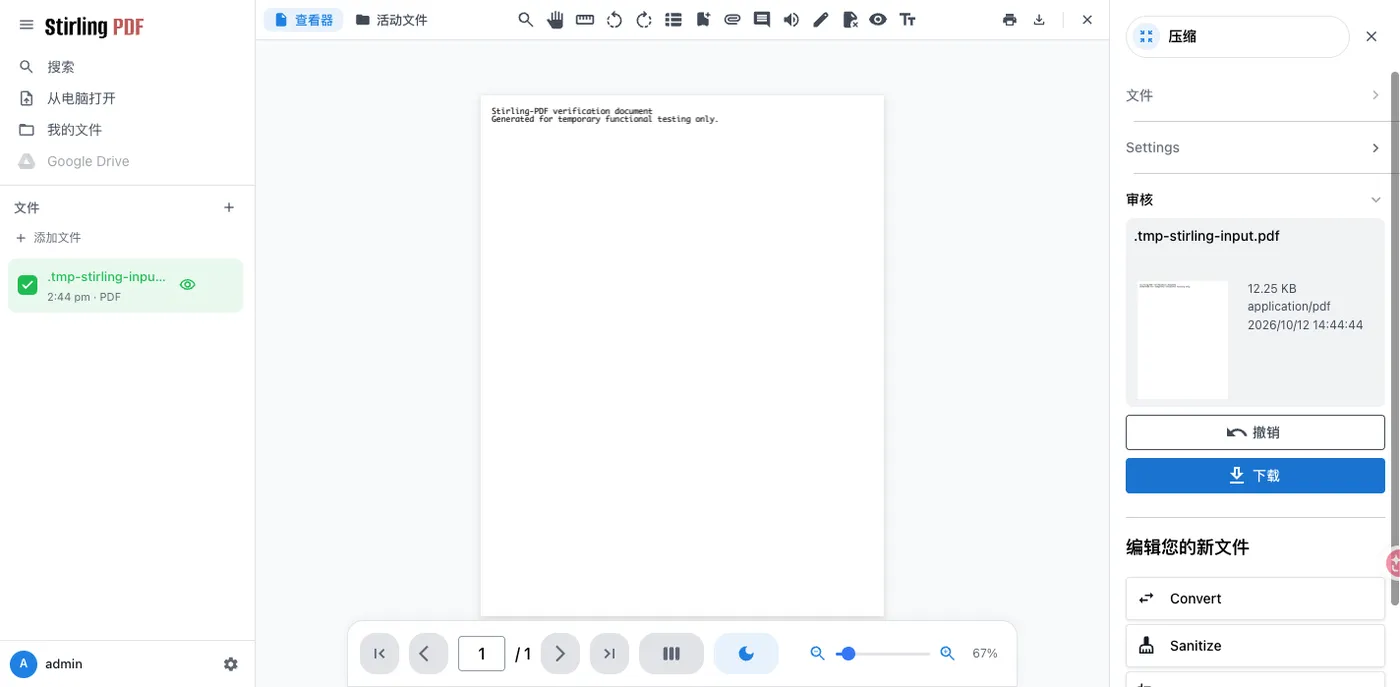Click the page number input field
This screenshot has height=687, width=1400.
(481, 654)
